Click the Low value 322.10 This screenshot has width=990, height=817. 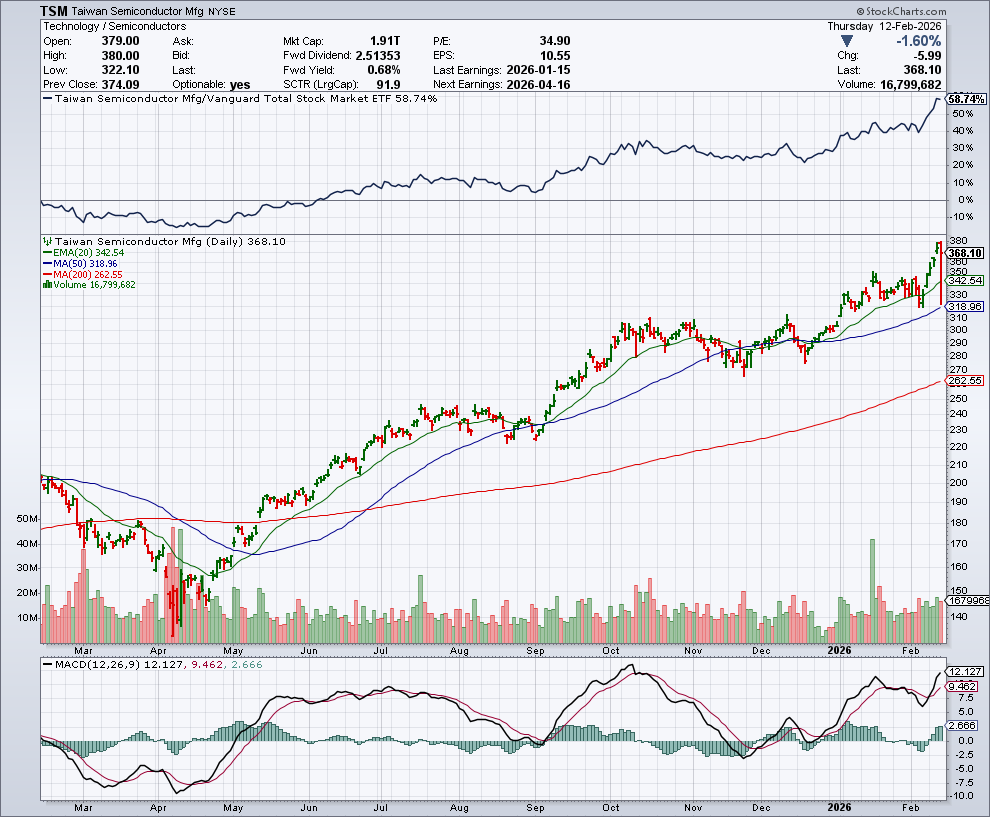click(121, 70)
